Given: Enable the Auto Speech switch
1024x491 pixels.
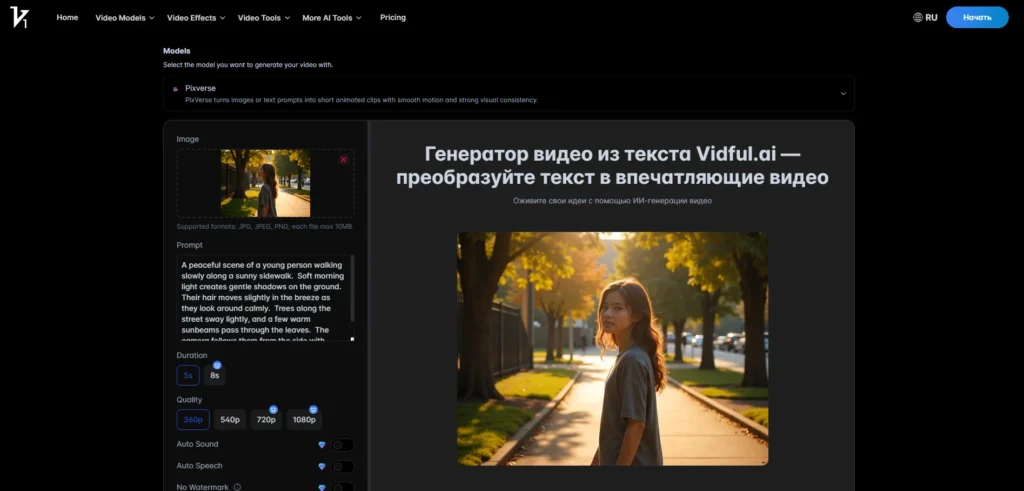Looking at the screenshot, I should coord(342,466).
